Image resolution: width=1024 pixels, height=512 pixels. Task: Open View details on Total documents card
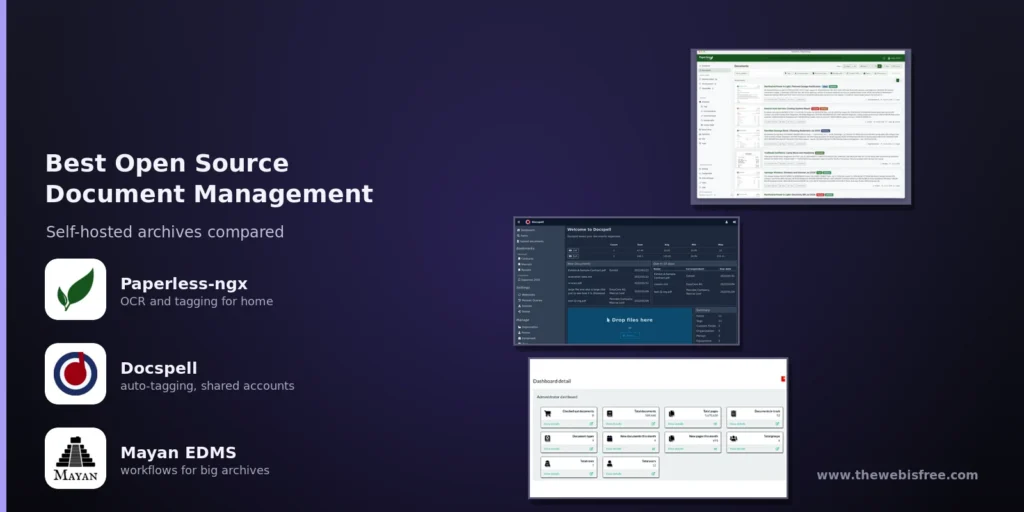[x=614, y=424]
